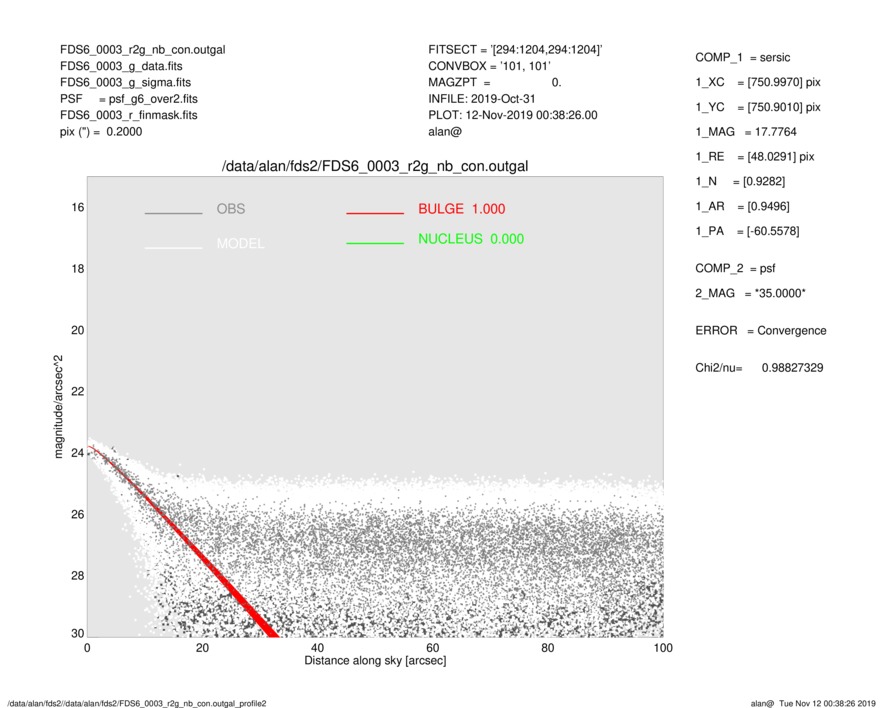Click the 1_MAG = 17.7764 value
This screenshot has height=708, width=885.
(x=746, y=132)
